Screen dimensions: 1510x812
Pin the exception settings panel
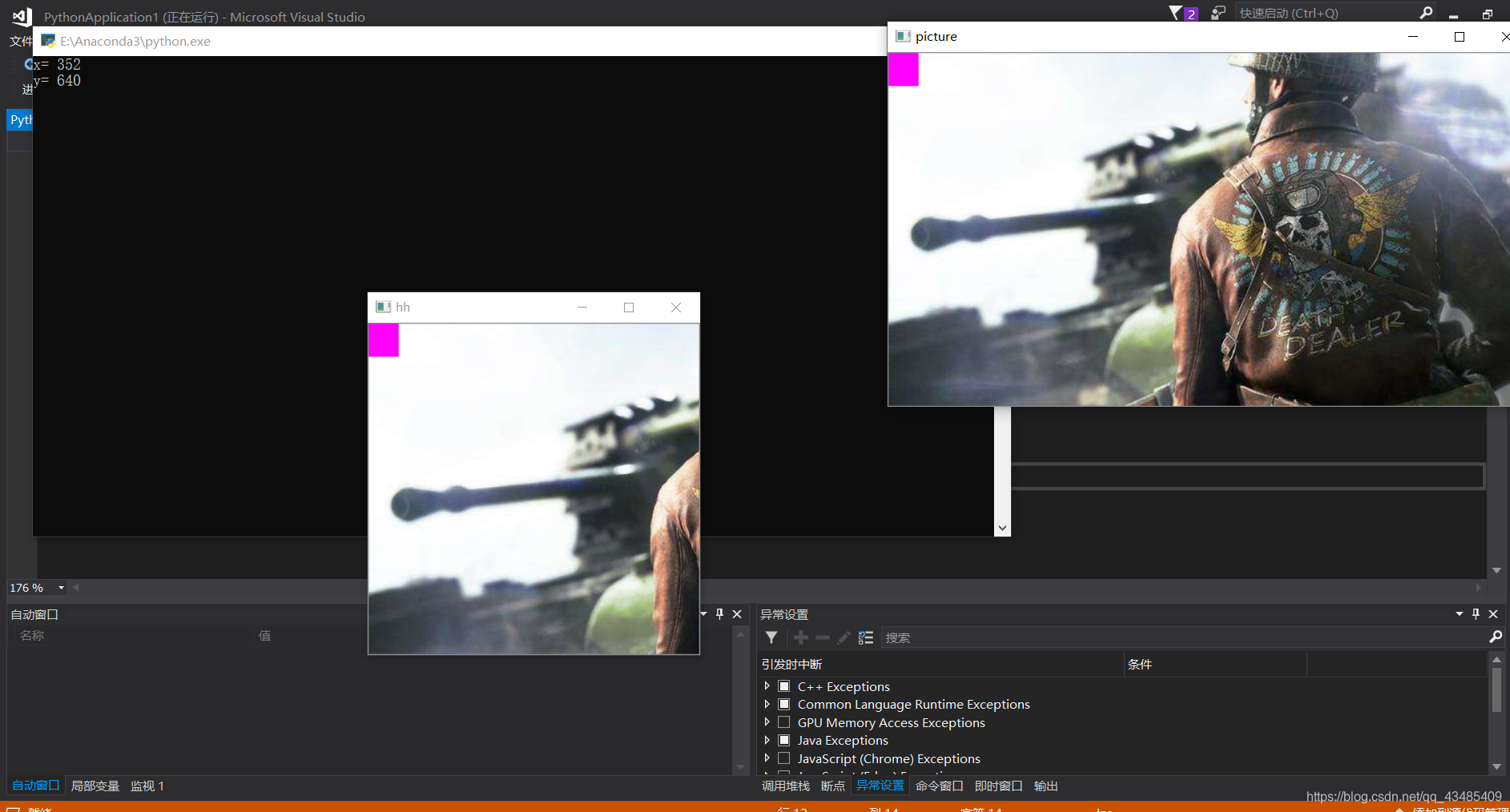(1476, 613)
